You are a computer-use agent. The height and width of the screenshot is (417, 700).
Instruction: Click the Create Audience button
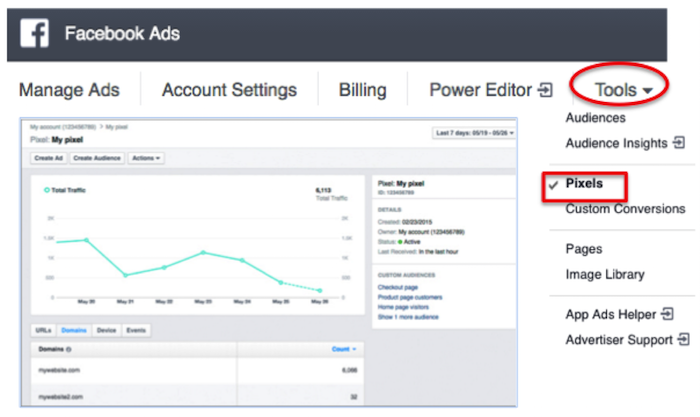tap(97, 158)
